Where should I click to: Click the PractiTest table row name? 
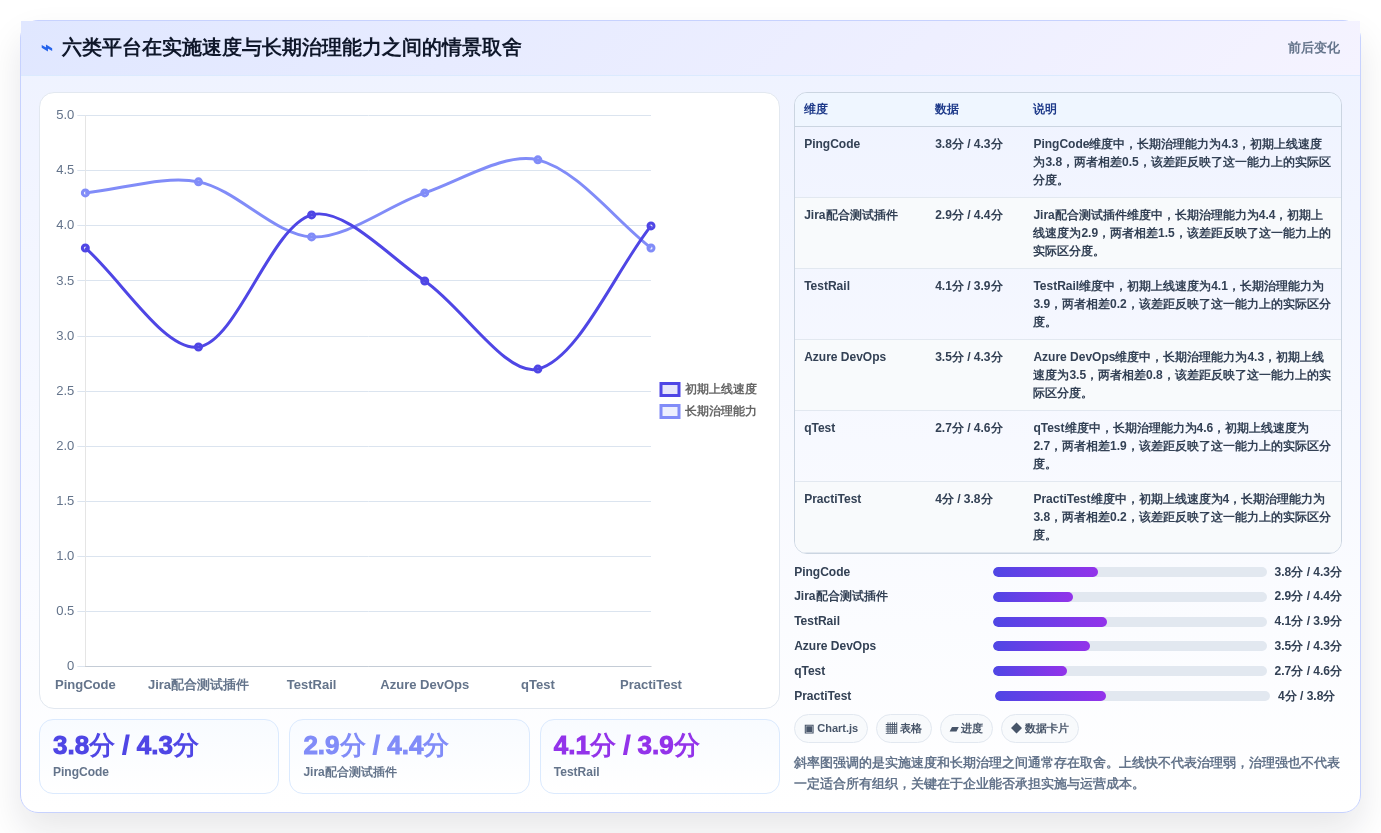(833, 499)
